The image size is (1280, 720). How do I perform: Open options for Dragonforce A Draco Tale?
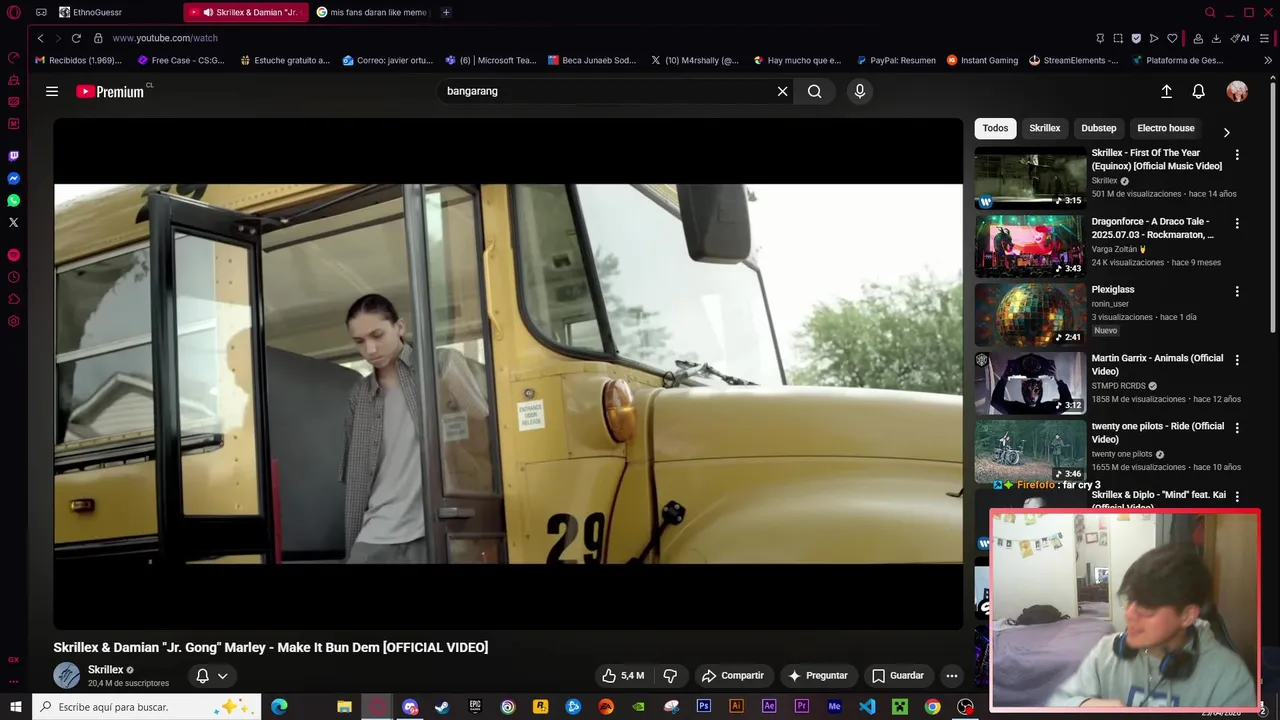click(x=1237, y=223)
